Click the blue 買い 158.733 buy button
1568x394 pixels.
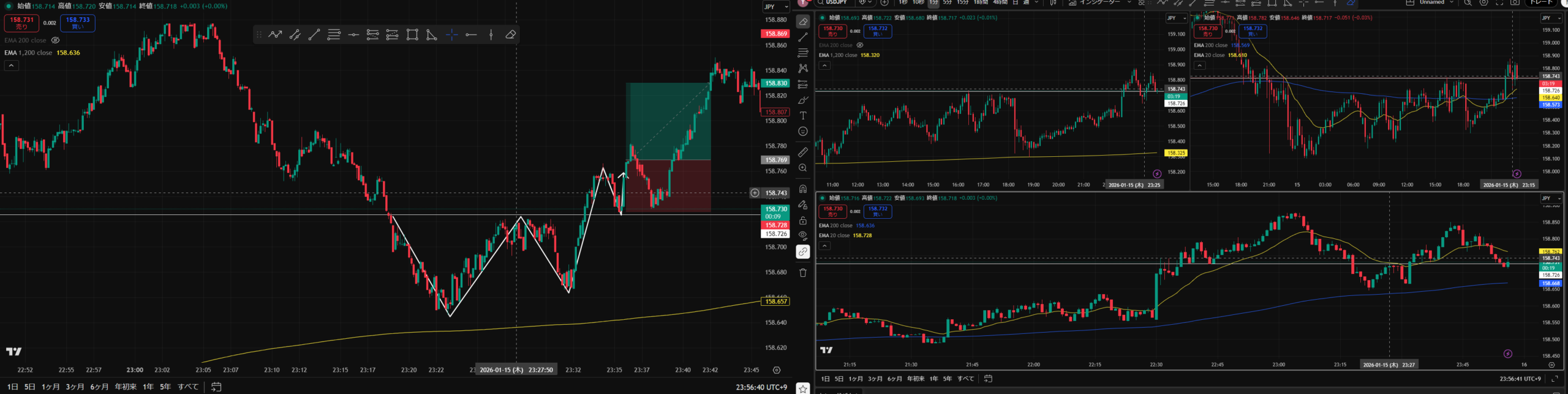[x=78, y=23]
